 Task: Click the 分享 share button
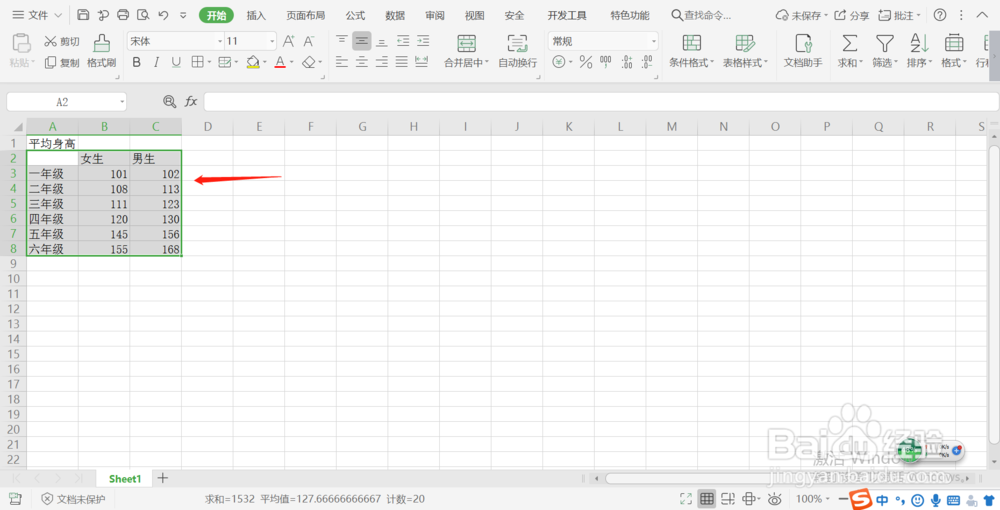851,15
